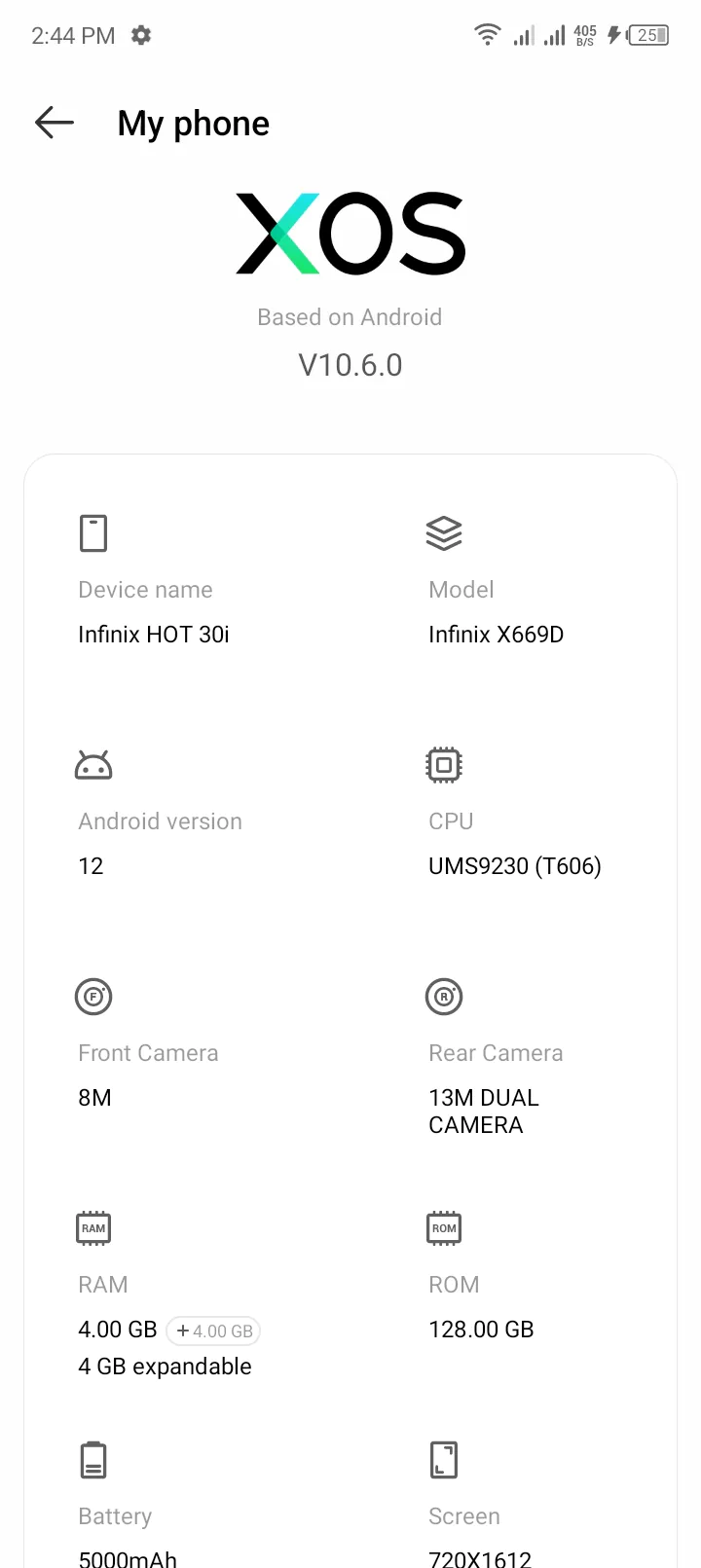Screen dimensions: 701x1568
Task: Tap the Android robot icon
Action: tap(93, 765)
